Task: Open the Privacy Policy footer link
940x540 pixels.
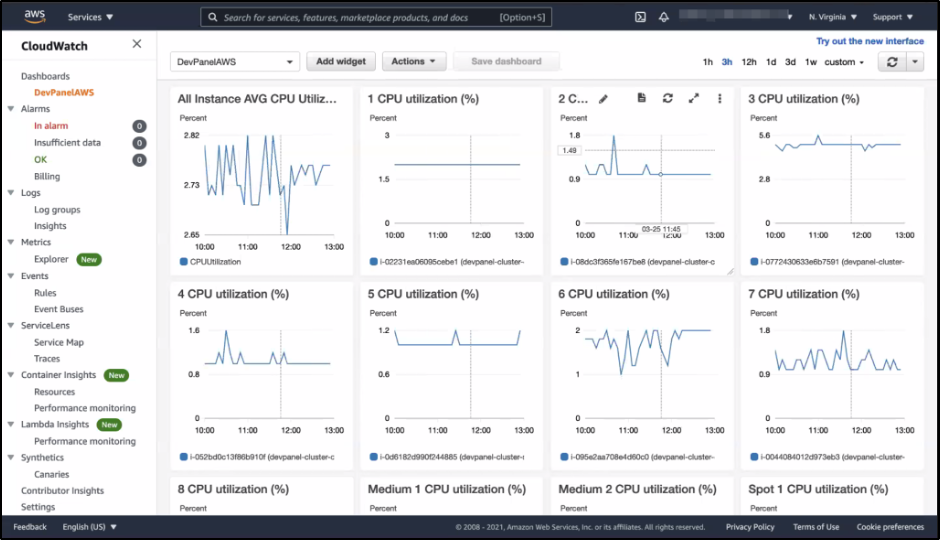Action: [x=750, y=527]
